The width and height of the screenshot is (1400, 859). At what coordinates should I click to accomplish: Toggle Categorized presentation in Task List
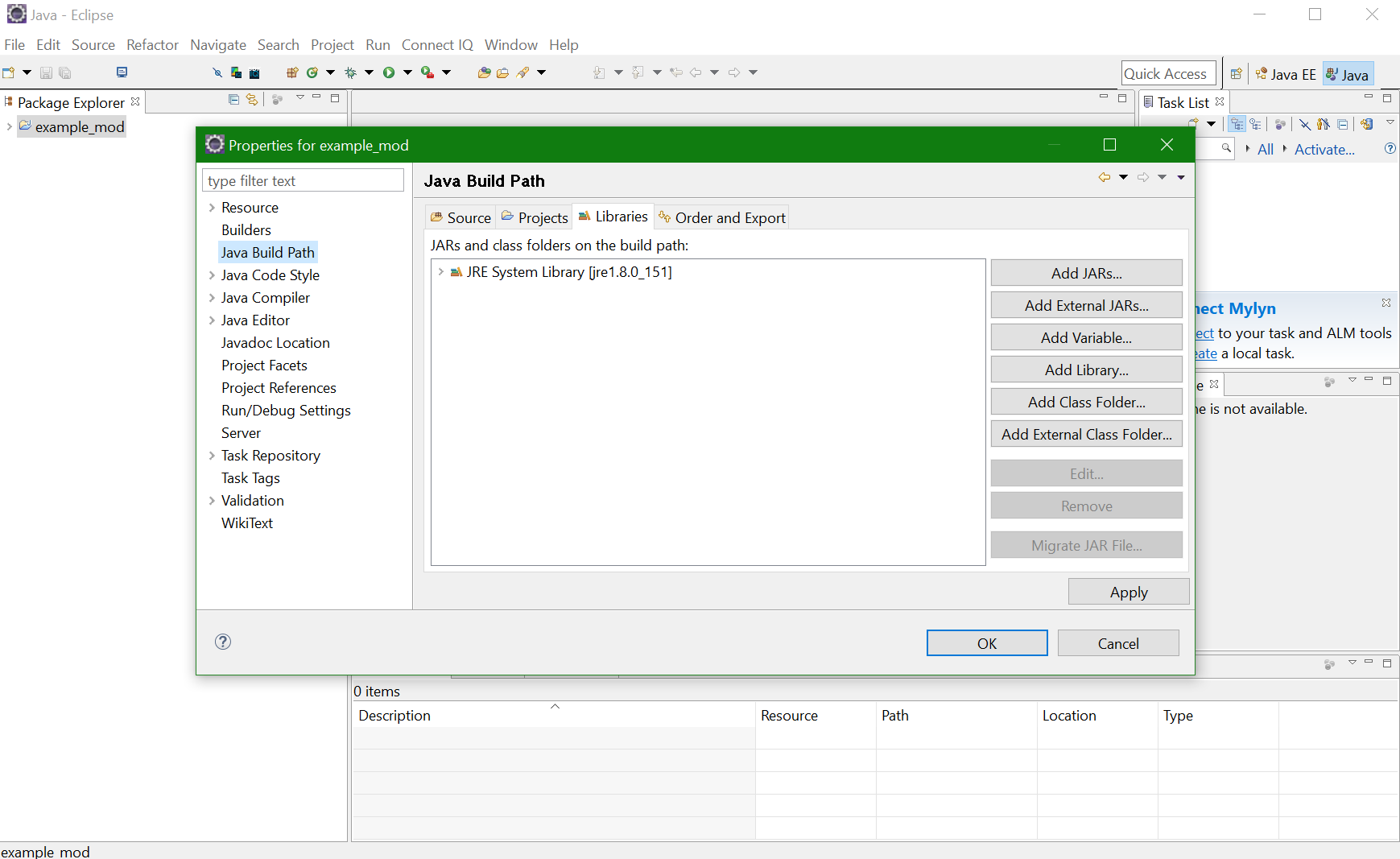(1237, 124)
